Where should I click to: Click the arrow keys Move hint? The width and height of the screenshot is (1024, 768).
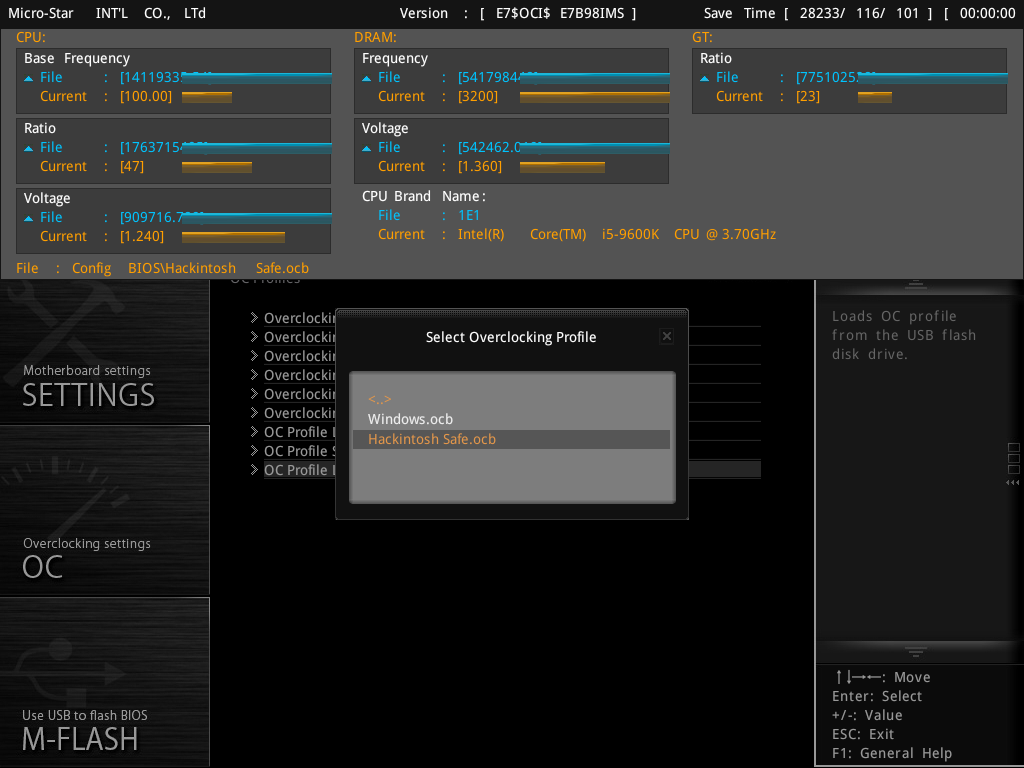882,677
